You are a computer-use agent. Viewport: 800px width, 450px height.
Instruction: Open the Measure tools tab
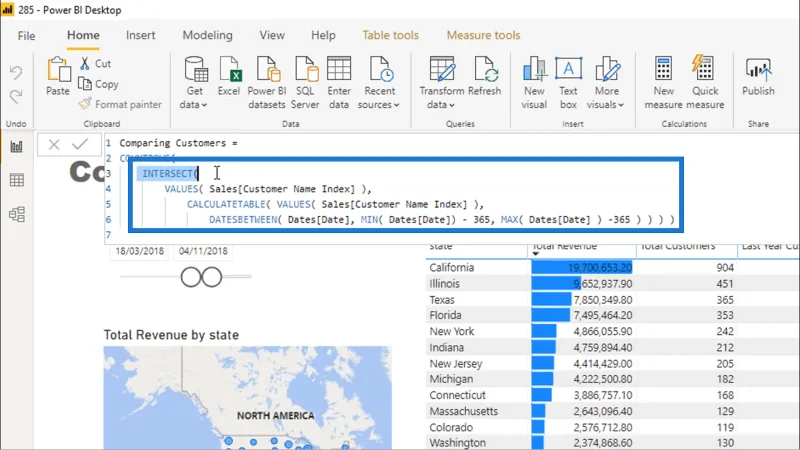tap(483, 35)
